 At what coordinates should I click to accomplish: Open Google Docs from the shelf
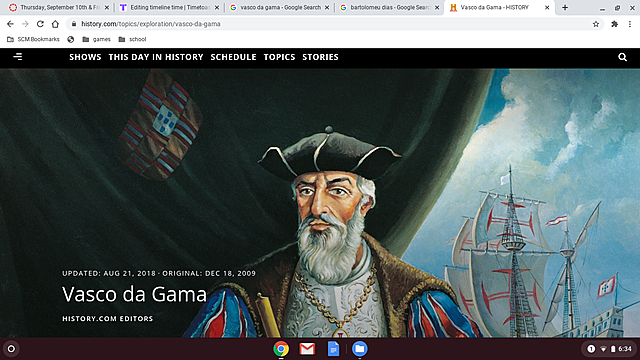point(333,349)
